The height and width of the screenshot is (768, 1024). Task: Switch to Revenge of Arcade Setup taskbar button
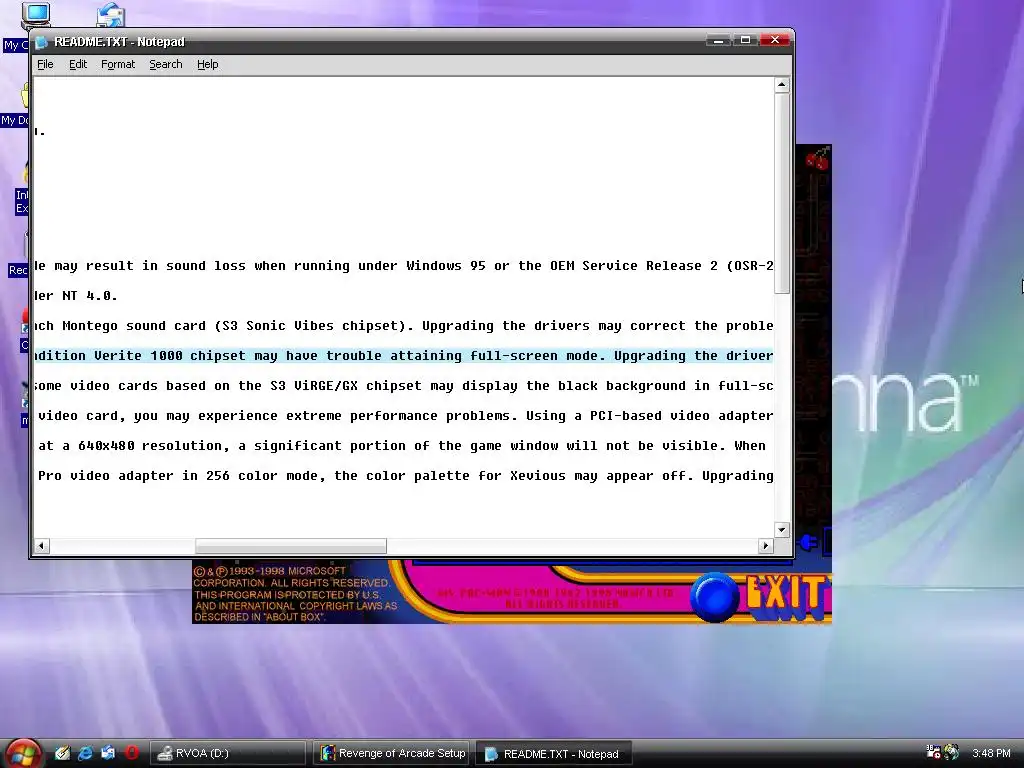(x=392, y=753)
